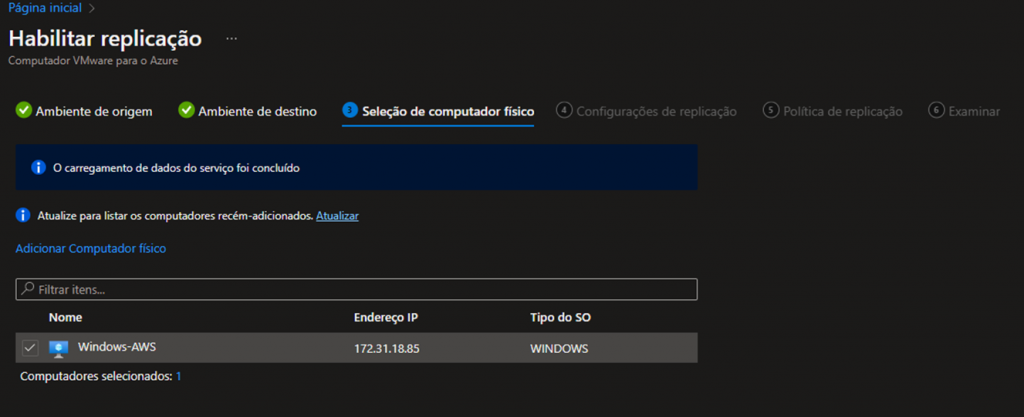Image resolution: width=1024 pixels, height=417 pixels.
Task: Click the info icon beside the Atualize message
Action: [x=23, y=216]
